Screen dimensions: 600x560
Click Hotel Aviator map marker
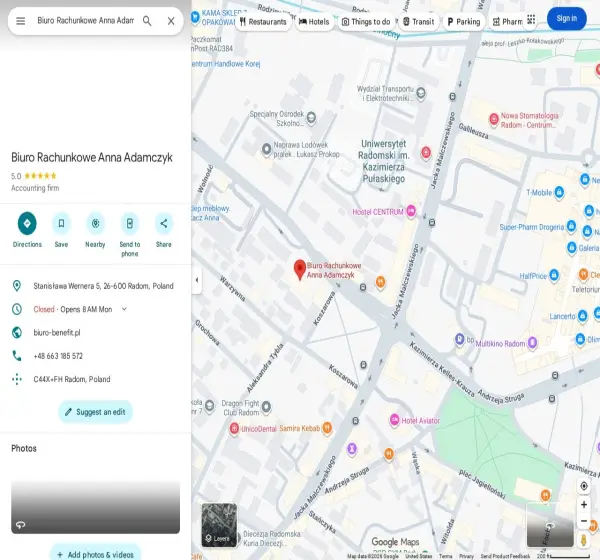coord(395,420)
